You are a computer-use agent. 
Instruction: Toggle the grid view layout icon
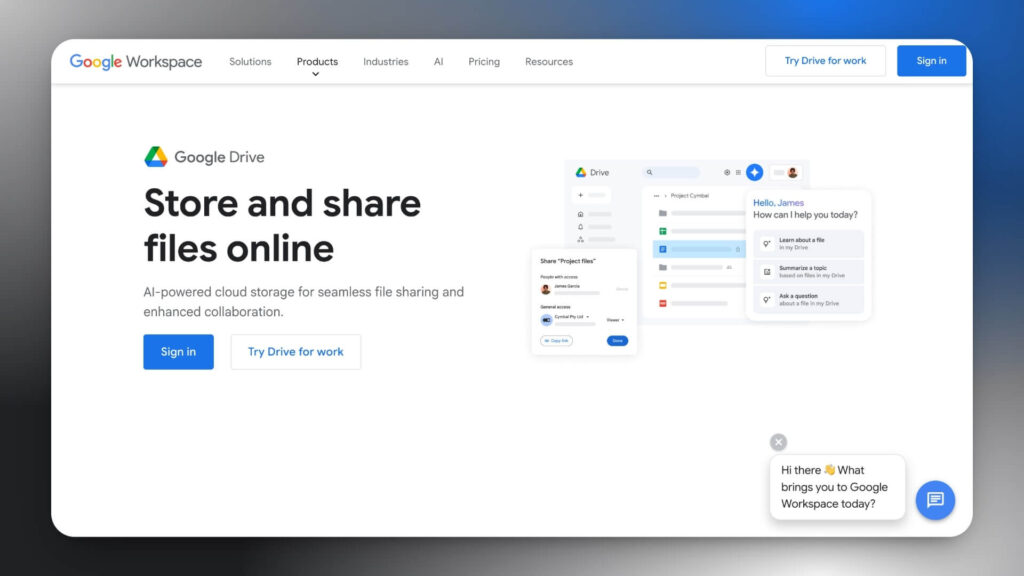tap(737, 172)
